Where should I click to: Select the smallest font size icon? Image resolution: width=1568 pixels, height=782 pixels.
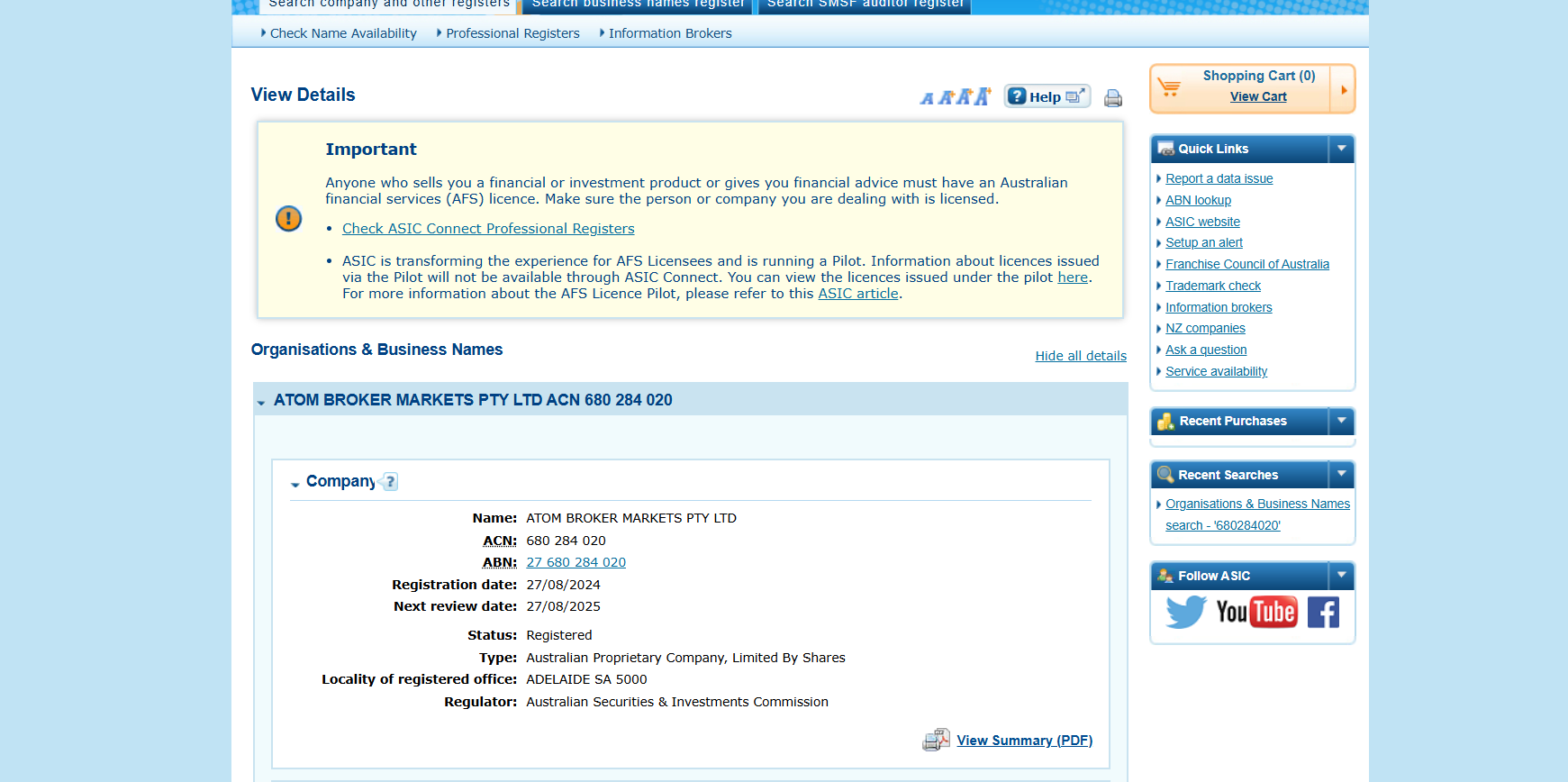(x=927, y=98)
